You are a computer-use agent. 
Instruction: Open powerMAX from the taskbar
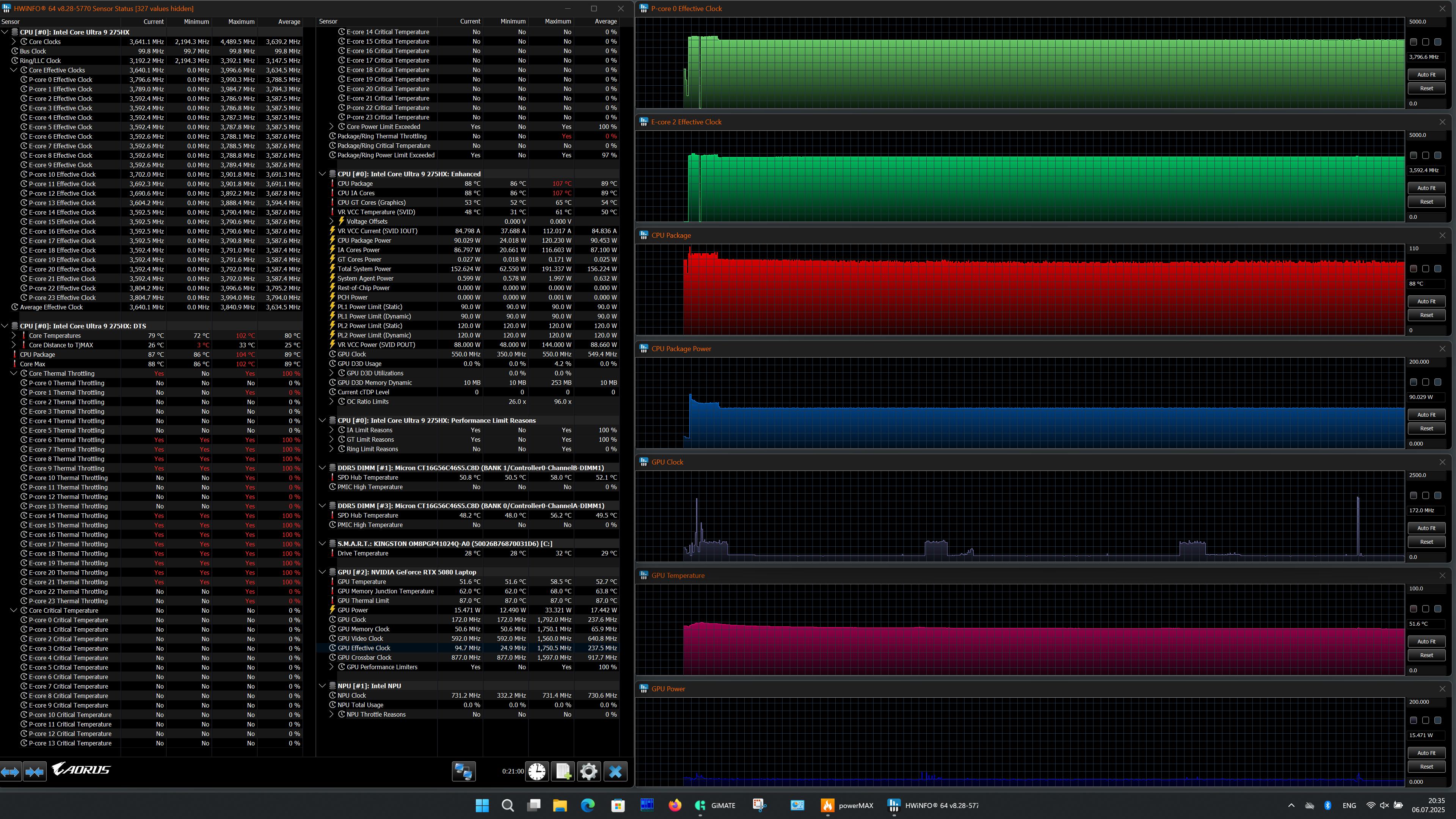coord(847,805)
